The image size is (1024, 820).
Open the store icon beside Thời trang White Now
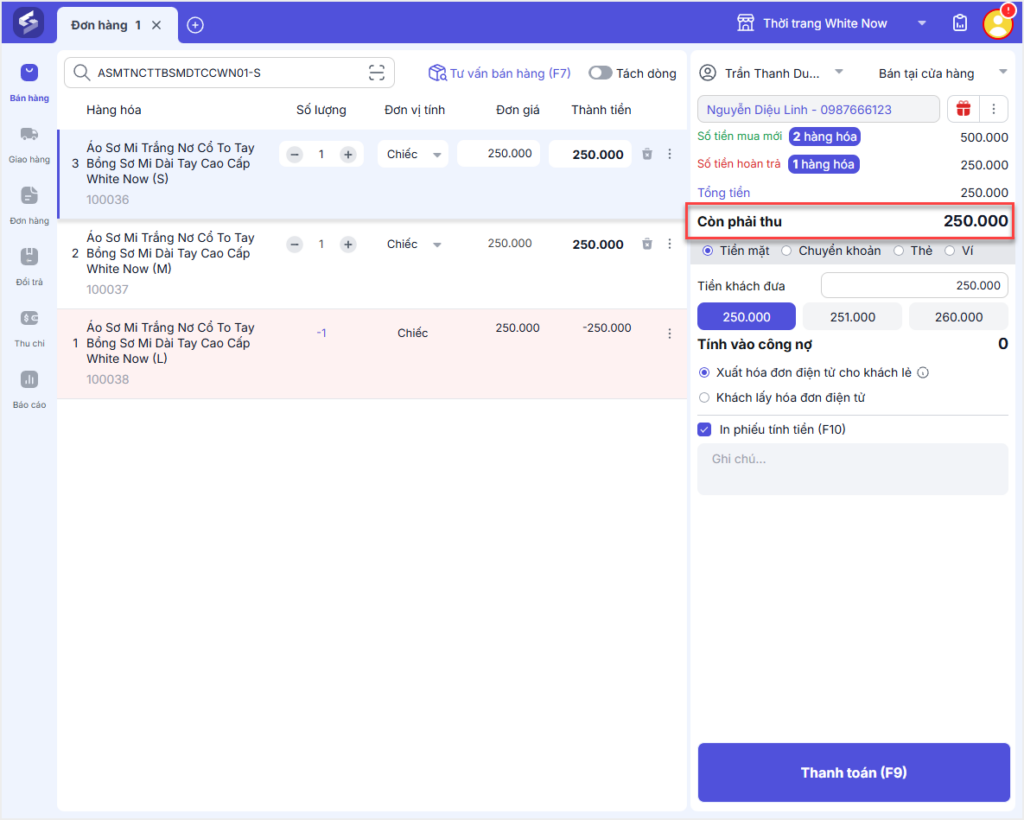pos(745,24)
